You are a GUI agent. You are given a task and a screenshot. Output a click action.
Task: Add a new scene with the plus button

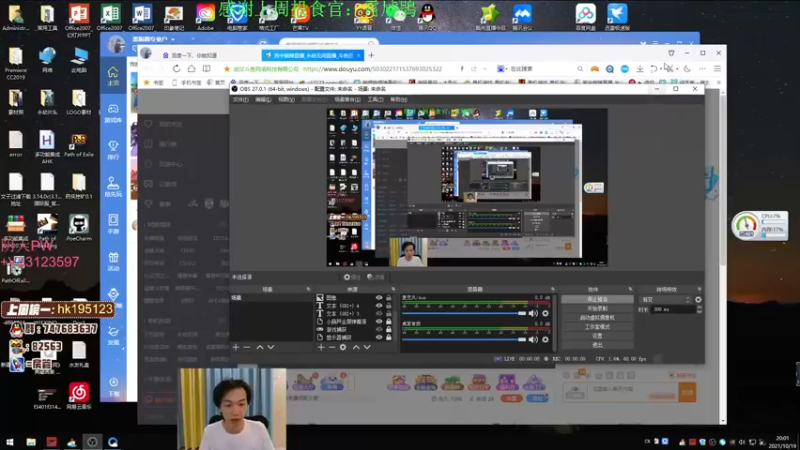(236, 347)
